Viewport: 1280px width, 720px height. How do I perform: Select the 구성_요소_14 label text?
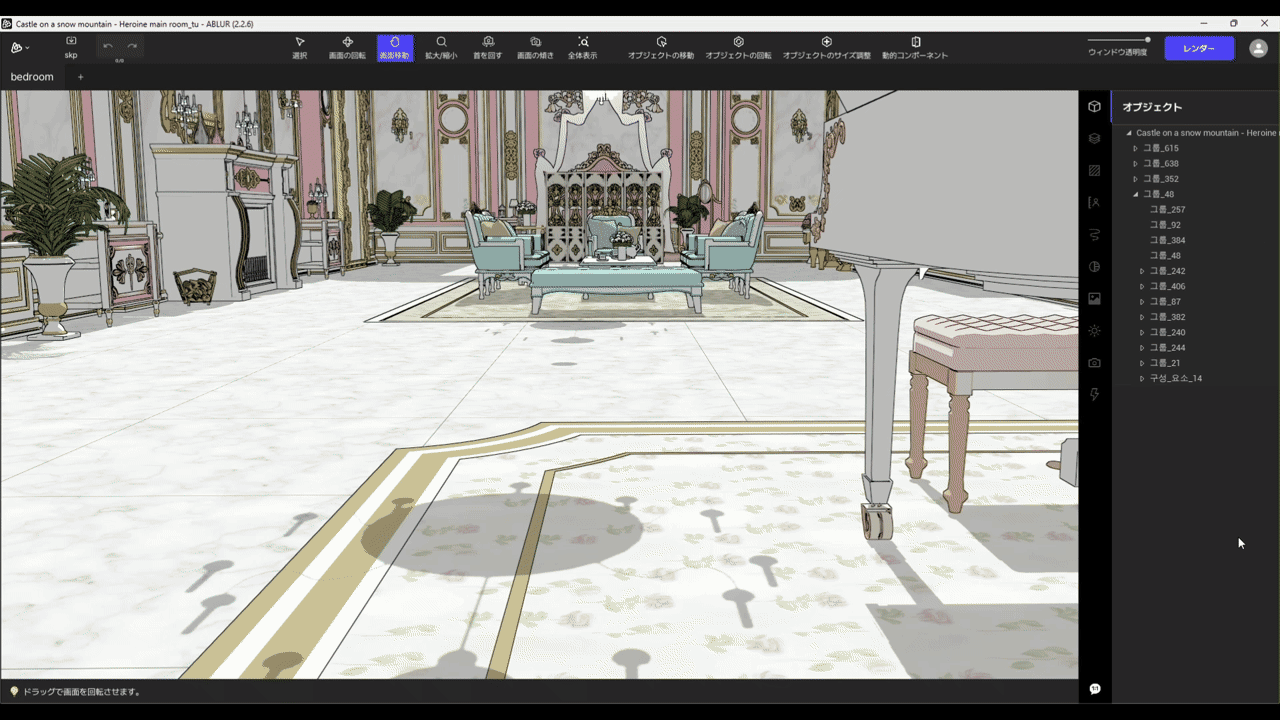pos(1176,379)
